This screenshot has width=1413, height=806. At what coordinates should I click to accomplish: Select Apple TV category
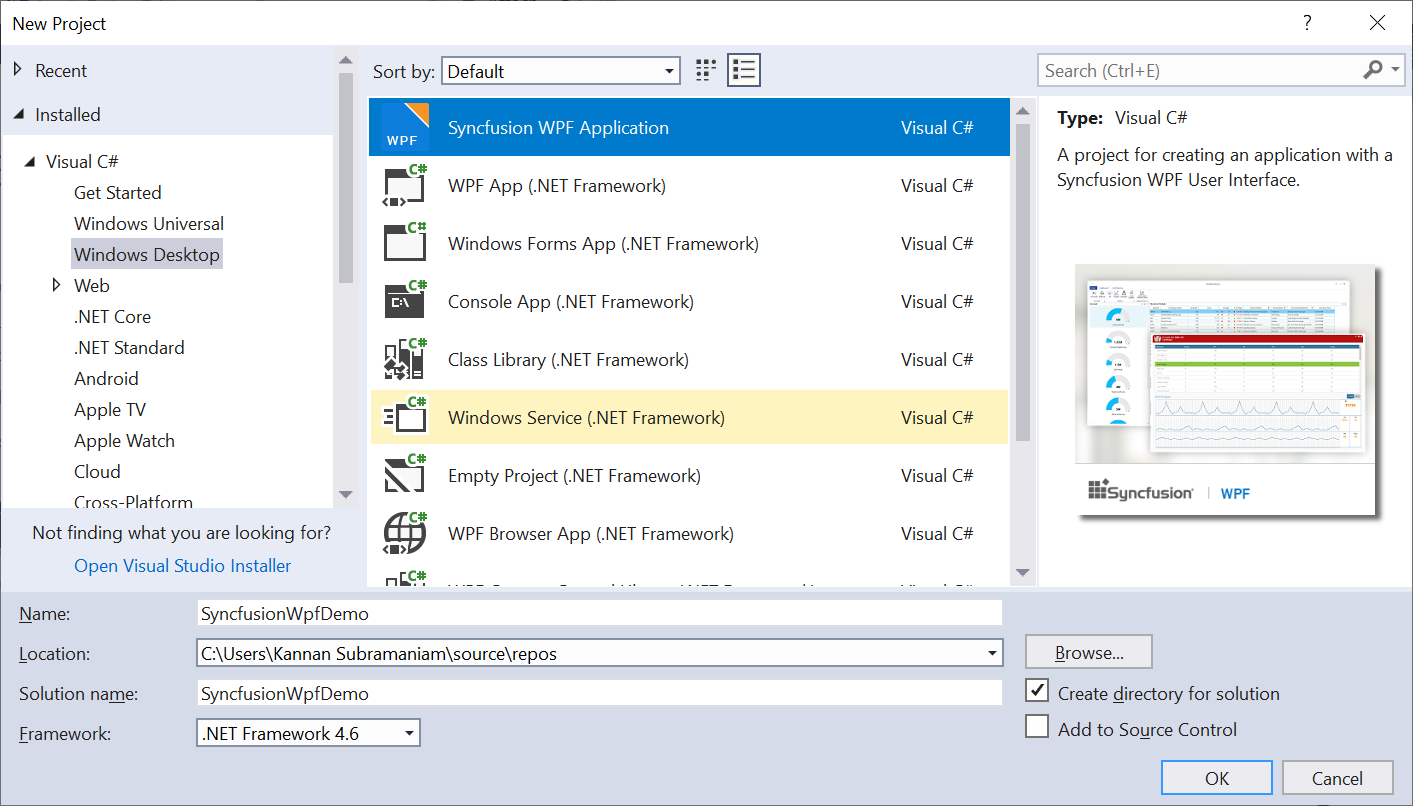point(110,409)
